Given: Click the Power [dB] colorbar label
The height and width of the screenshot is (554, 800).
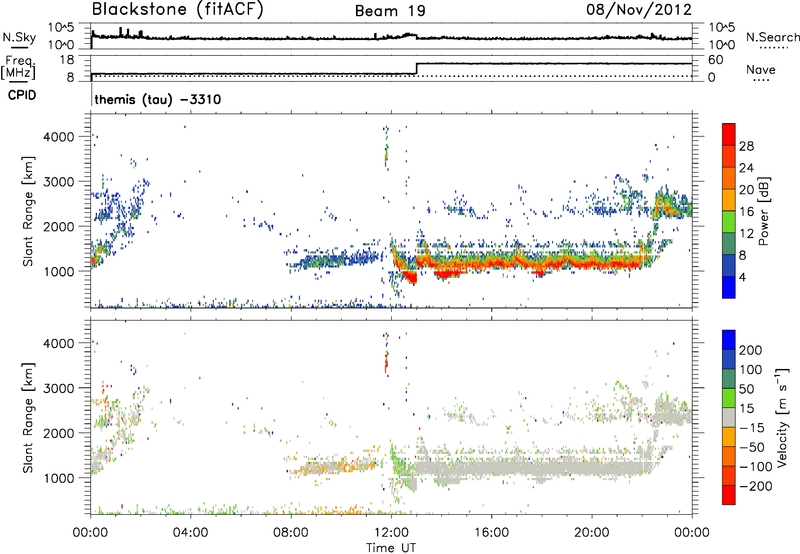Looking at the screenshot, I should 763,211.
